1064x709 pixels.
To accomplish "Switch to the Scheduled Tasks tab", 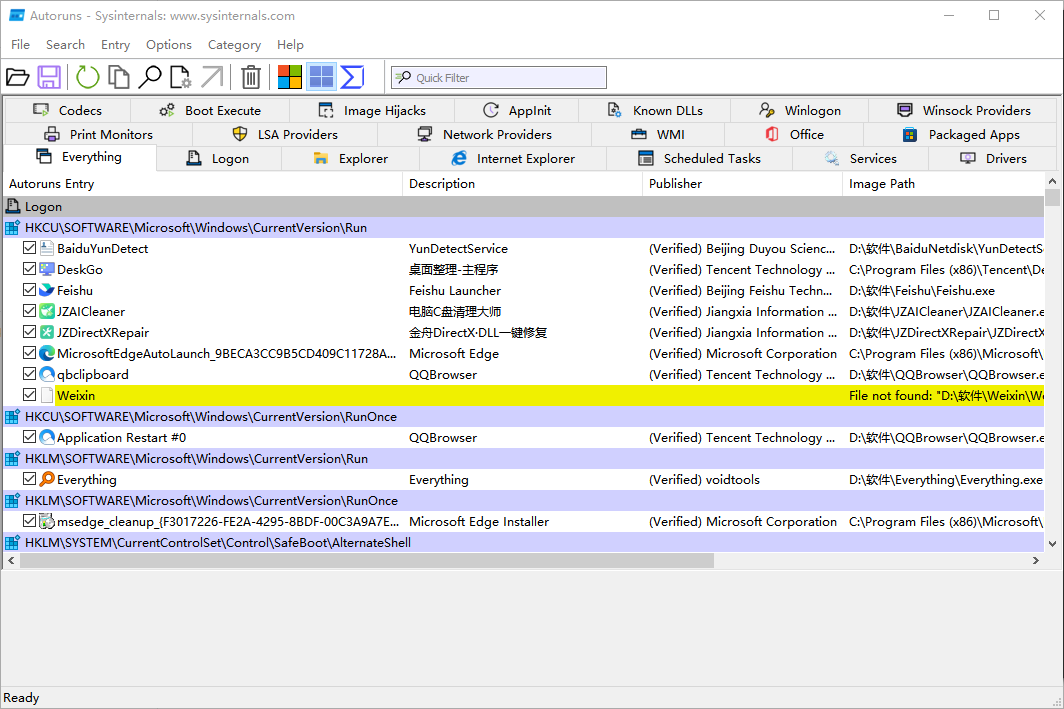I will (699, 159).
